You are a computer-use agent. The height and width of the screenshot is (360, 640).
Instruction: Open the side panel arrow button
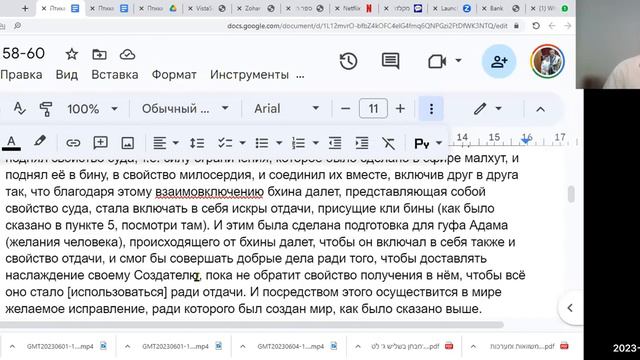(570, 308)
